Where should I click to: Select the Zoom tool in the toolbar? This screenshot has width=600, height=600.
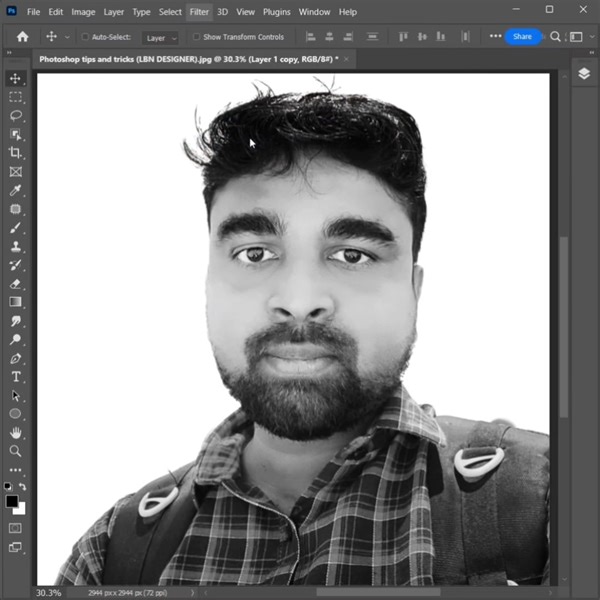point(15,451)
